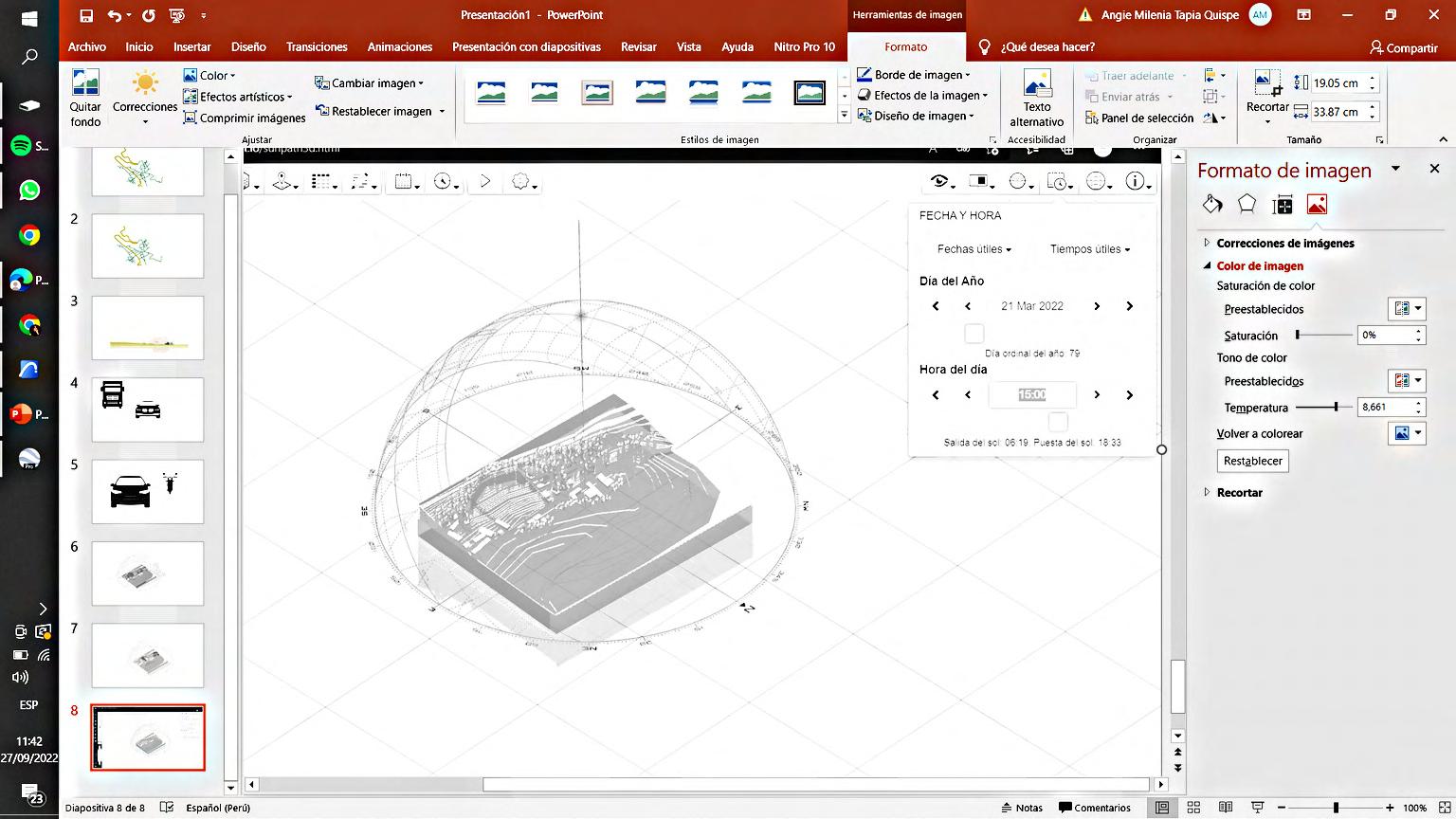This screenshot has height=819, width=1456.
Task: Open the Presentación con diapositivas tab
Action: (526, 46)
